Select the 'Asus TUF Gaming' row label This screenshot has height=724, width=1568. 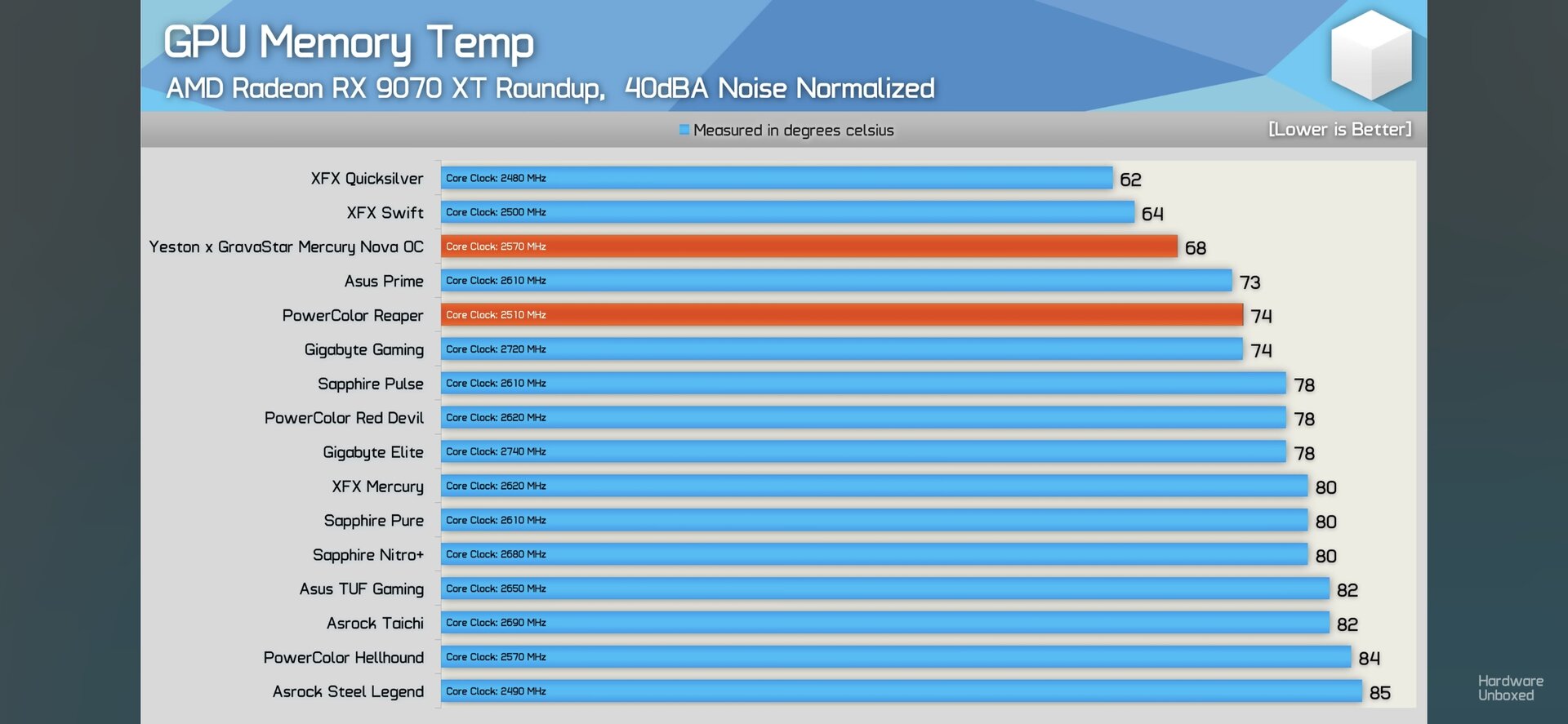click(362, 589)
